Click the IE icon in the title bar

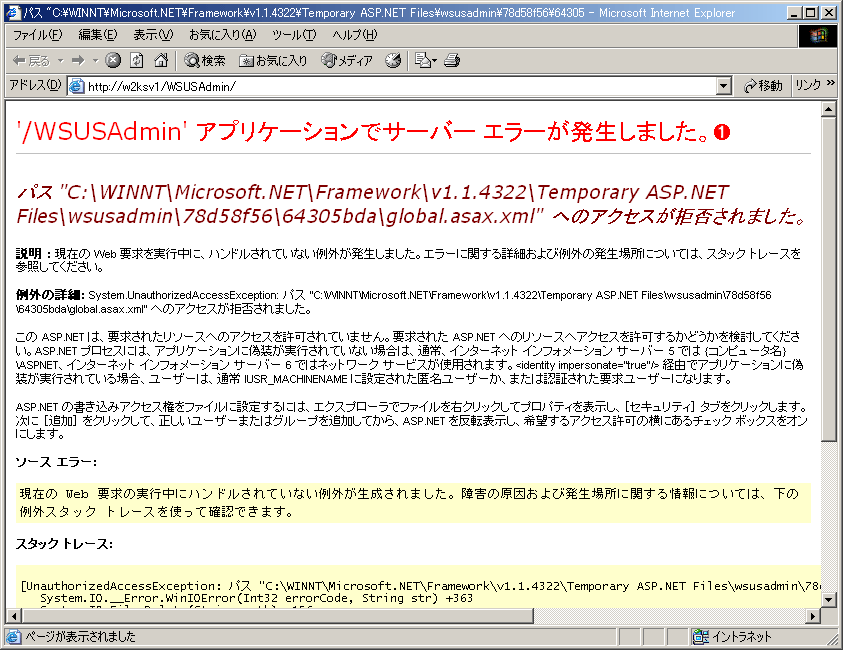tap(13, 12)
